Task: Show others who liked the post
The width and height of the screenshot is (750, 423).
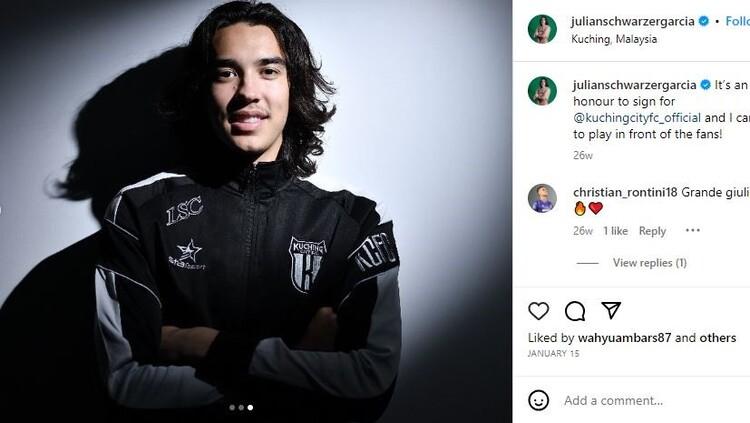Action: tap(717, 338)
